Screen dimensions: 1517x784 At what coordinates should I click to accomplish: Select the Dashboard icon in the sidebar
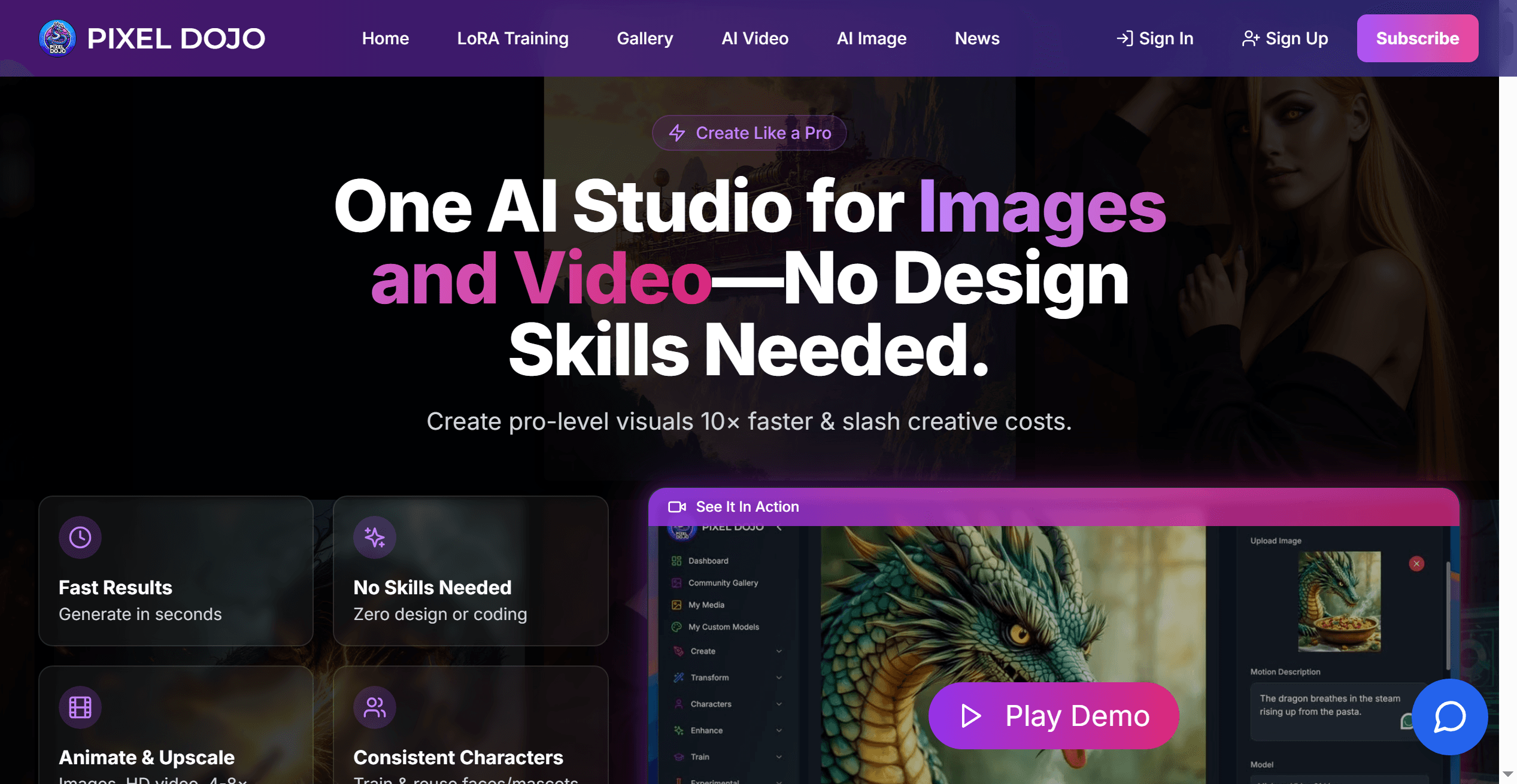pos(677,561)
